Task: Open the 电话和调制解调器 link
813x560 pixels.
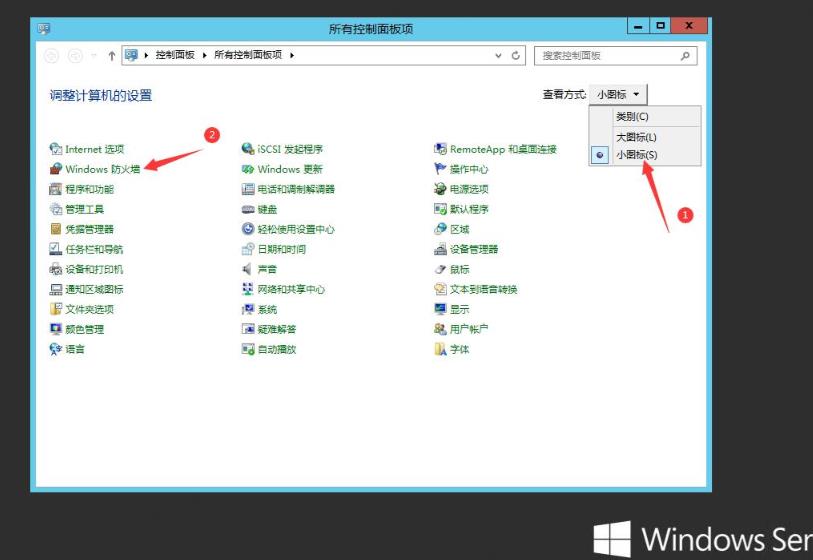Action: pyautogui.click(x=296, y=189)
